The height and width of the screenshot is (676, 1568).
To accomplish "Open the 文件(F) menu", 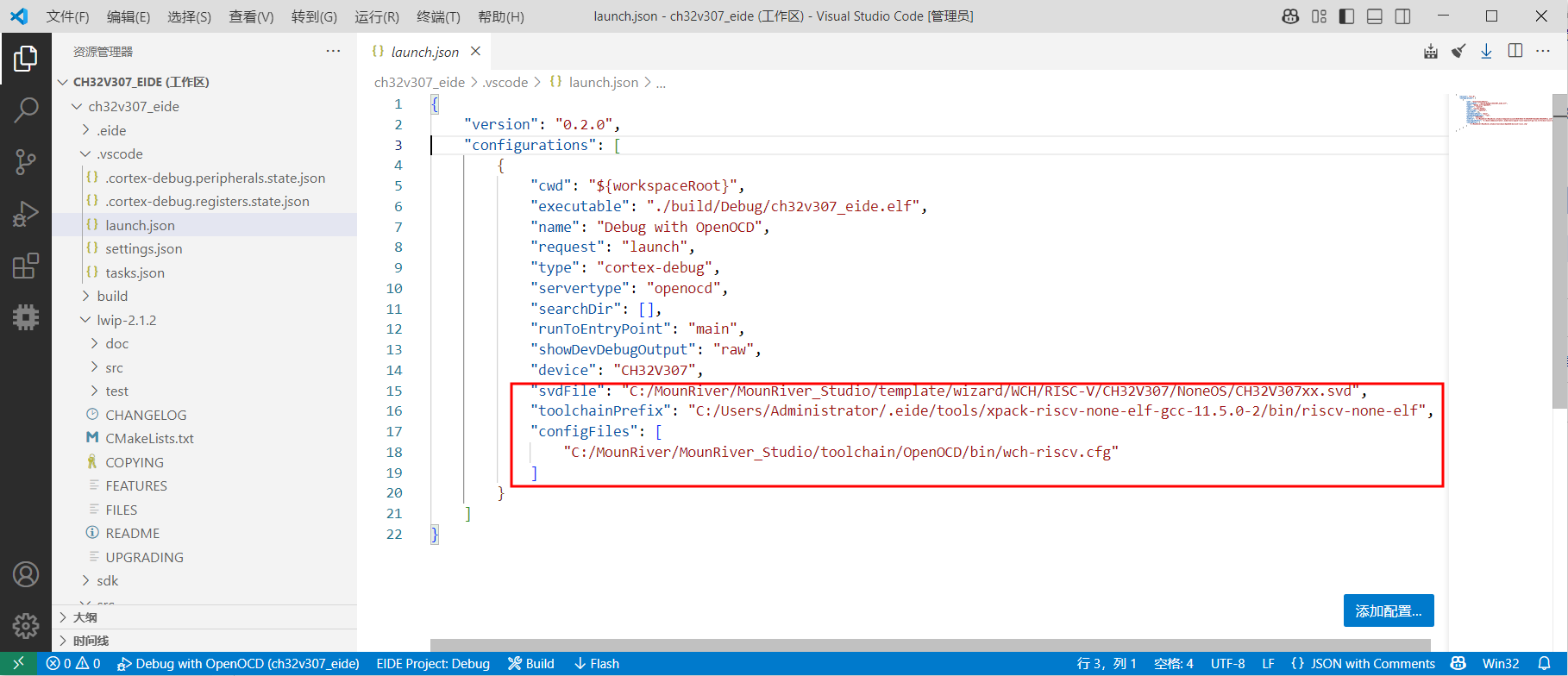I will [x=67, y=16].
